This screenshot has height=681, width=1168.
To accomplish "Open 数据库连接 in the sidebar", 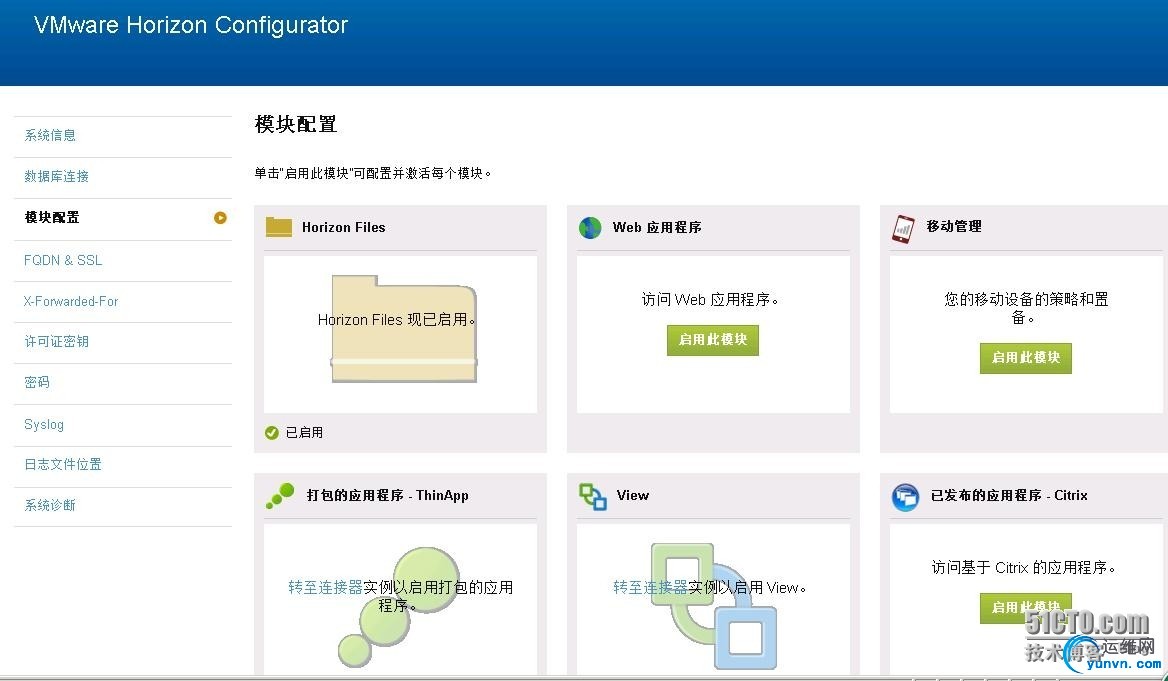I will point(57,177).
